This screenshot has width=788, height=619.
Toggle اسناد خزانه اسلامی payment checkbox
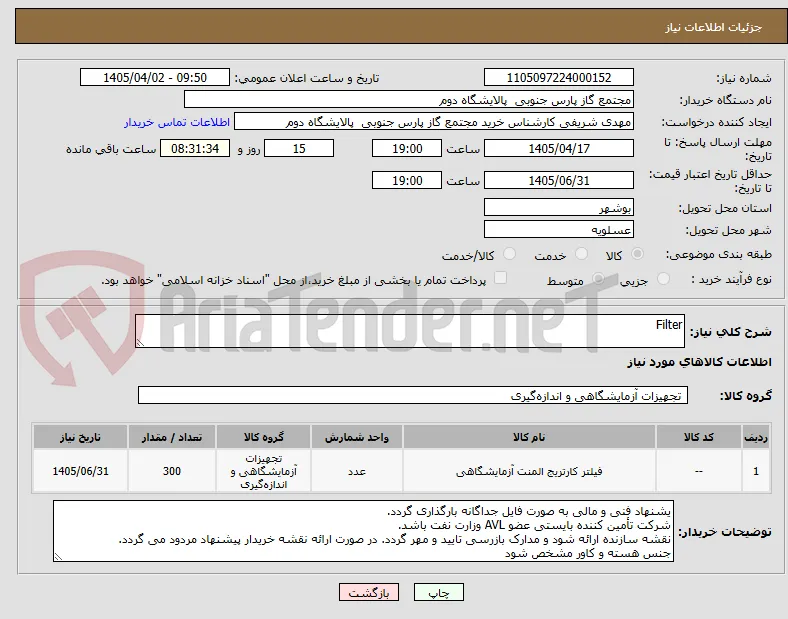click(501, 278)
